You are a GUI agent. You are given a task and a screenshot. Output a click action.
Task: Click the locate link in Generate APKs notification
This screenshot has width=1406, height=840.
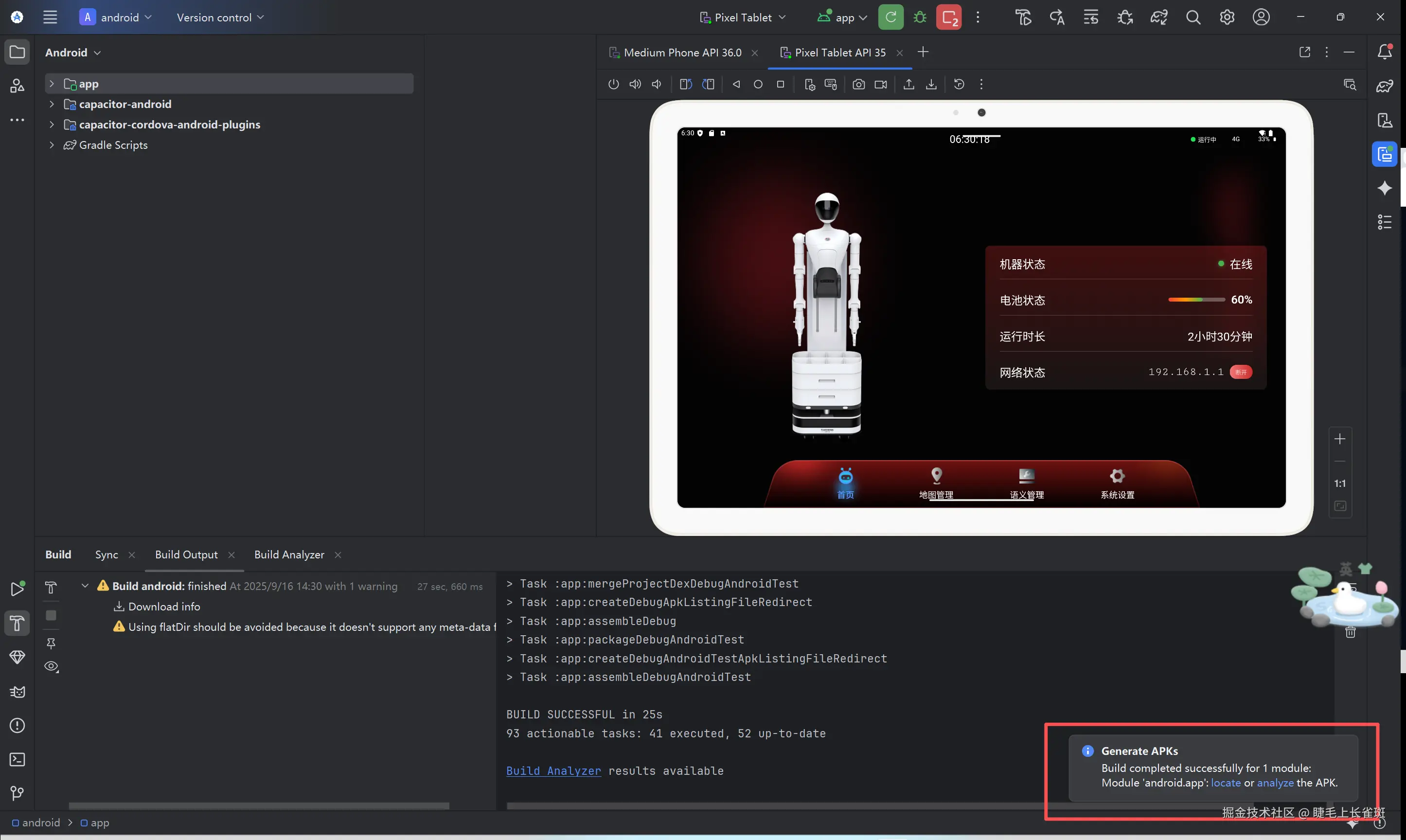click(x=1226, y=783)
